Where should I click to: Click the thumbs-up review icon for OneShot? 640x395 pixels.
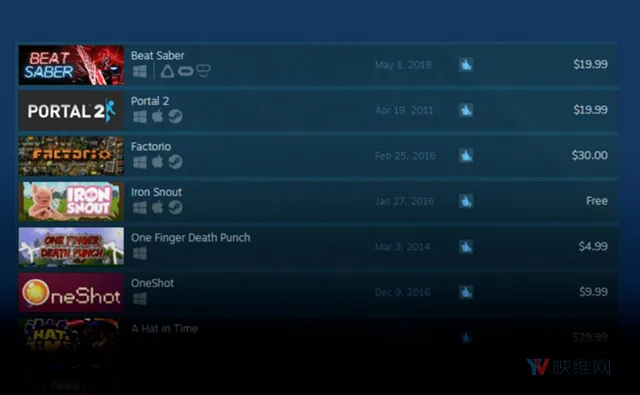pos(466,292)
